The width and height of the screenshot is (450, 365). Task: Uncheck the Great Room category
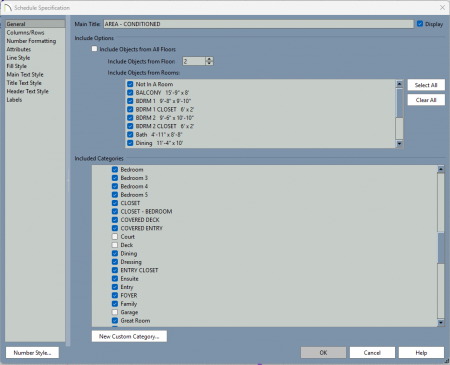(x=115, y=321)
